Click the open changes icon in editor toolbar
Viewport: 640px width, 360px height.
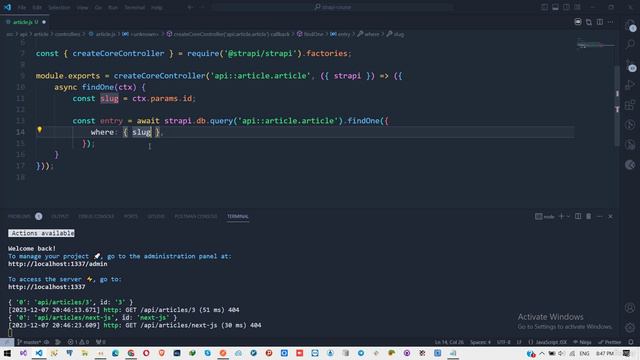(589, 22)
